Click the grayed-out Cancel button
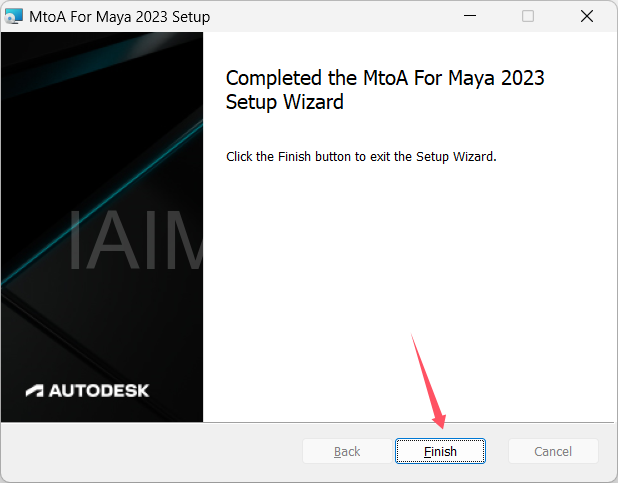 point(553,451)
